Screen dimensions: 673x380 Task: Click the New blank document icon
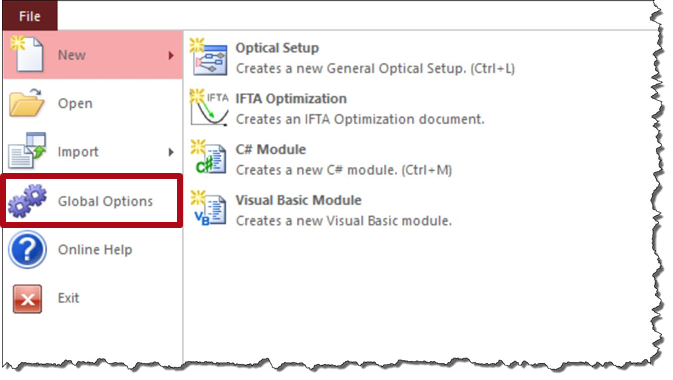tap(27, 54)
